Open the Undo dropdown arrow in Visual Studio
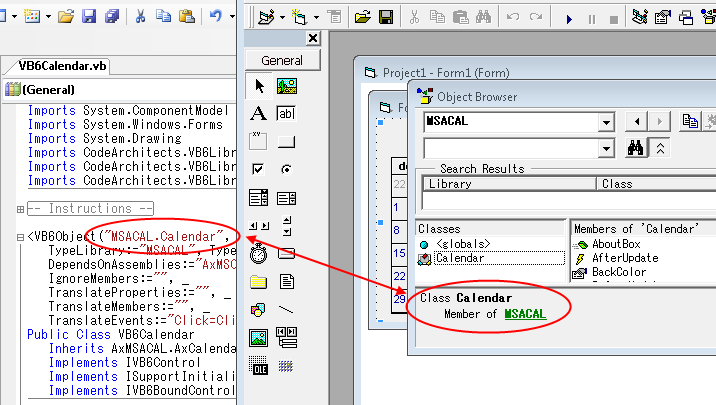This screenshot has width=716, height=405. click(x=232, y=16)
